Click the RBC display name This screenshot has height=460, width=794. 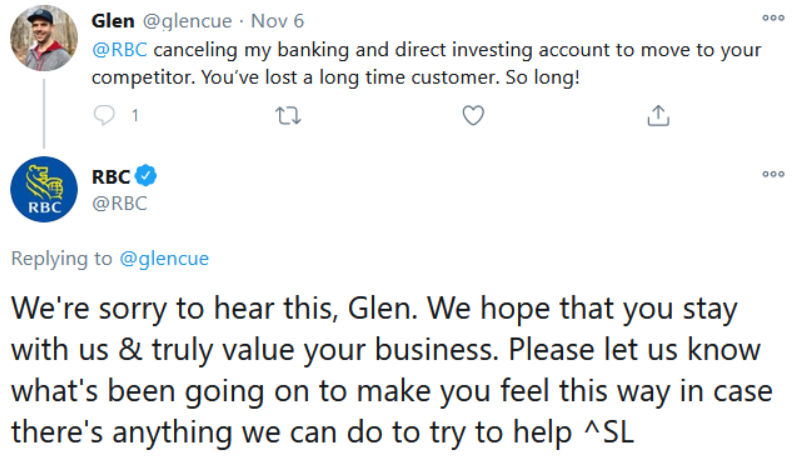(111, 177)
